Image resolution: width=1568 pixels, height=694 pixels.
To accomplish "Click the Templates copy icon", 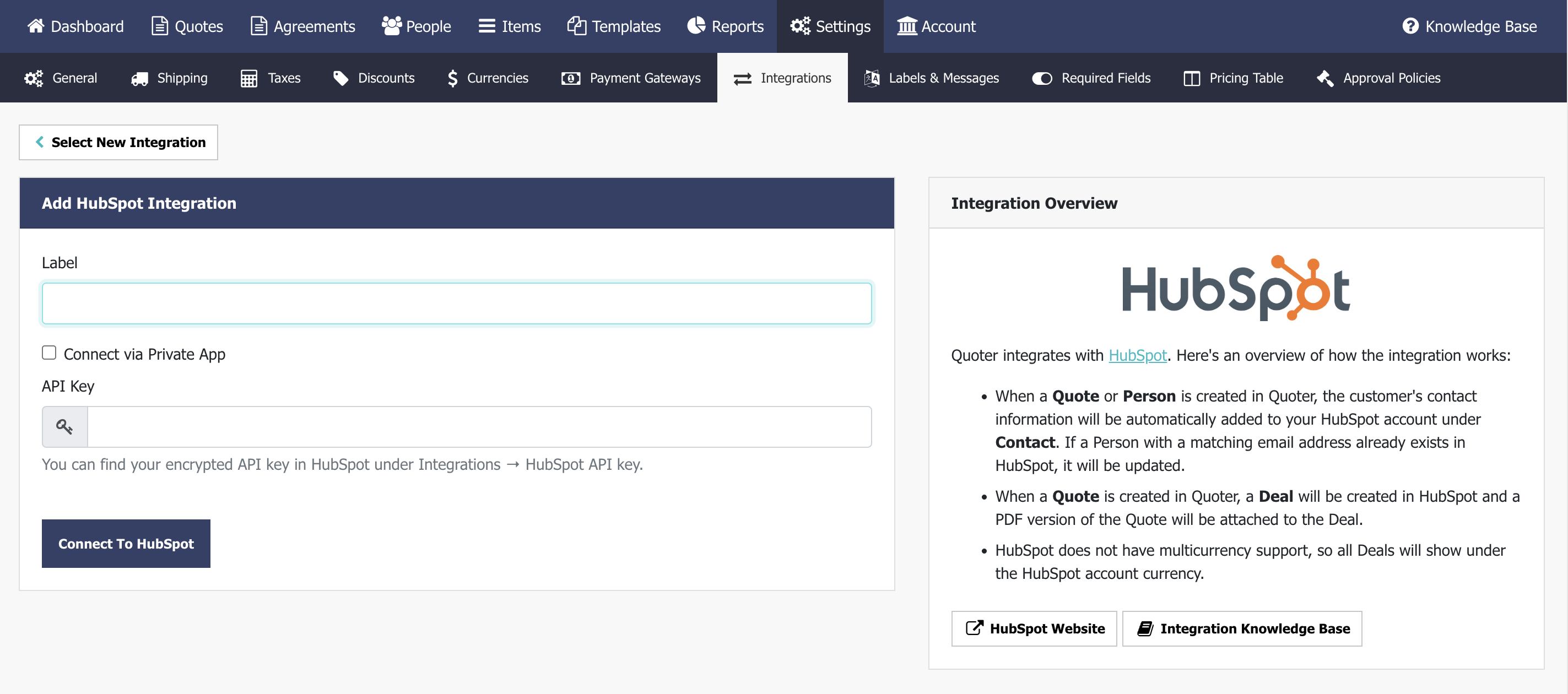I will [x=576, y=26].
